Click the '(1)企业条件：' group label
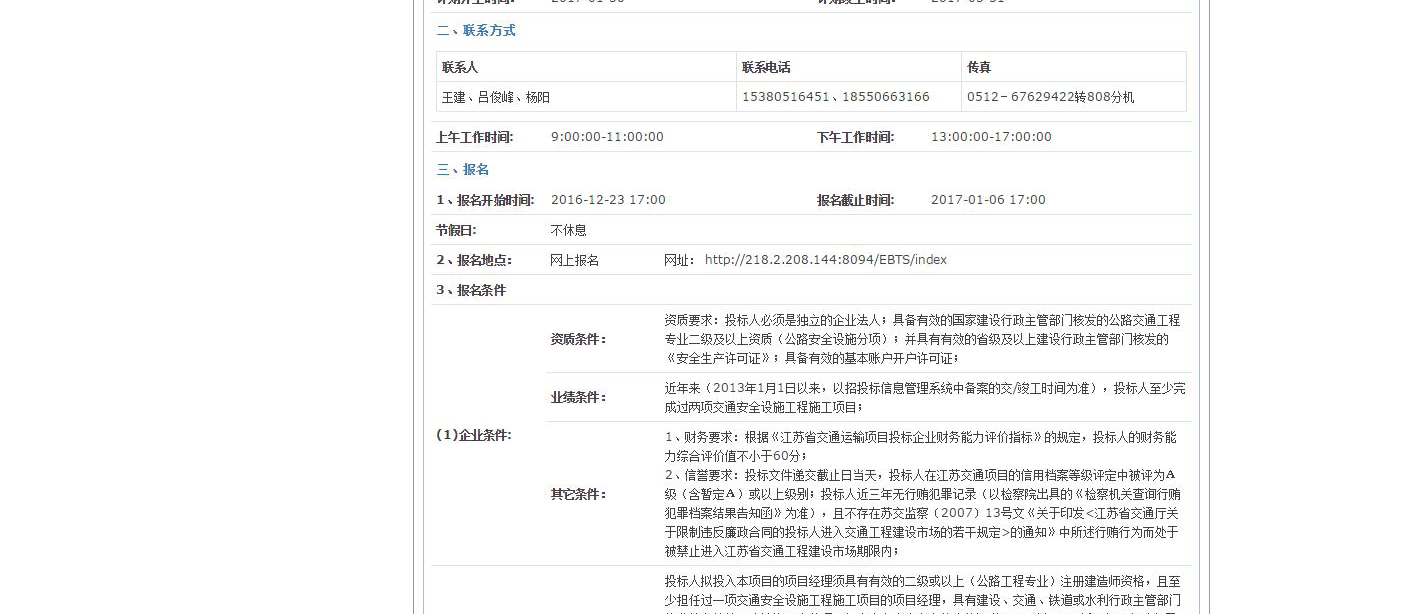The image size is (1423, 614). pos(473,435)
